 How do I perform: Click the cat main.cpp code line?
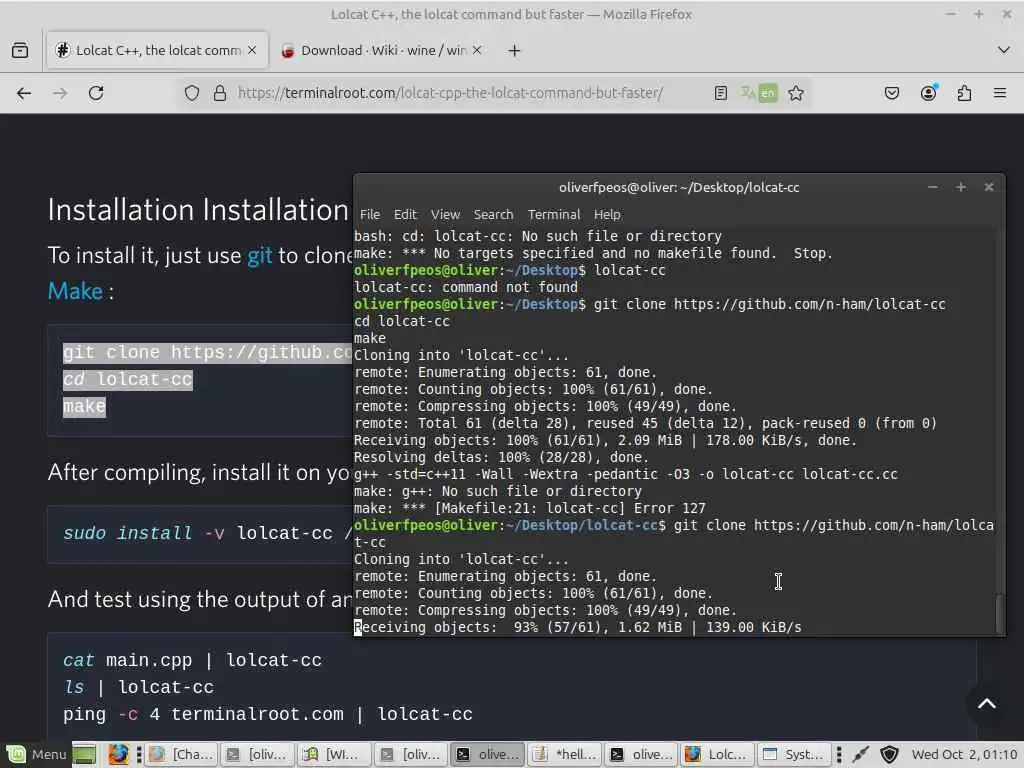click(x=193, y=660)
